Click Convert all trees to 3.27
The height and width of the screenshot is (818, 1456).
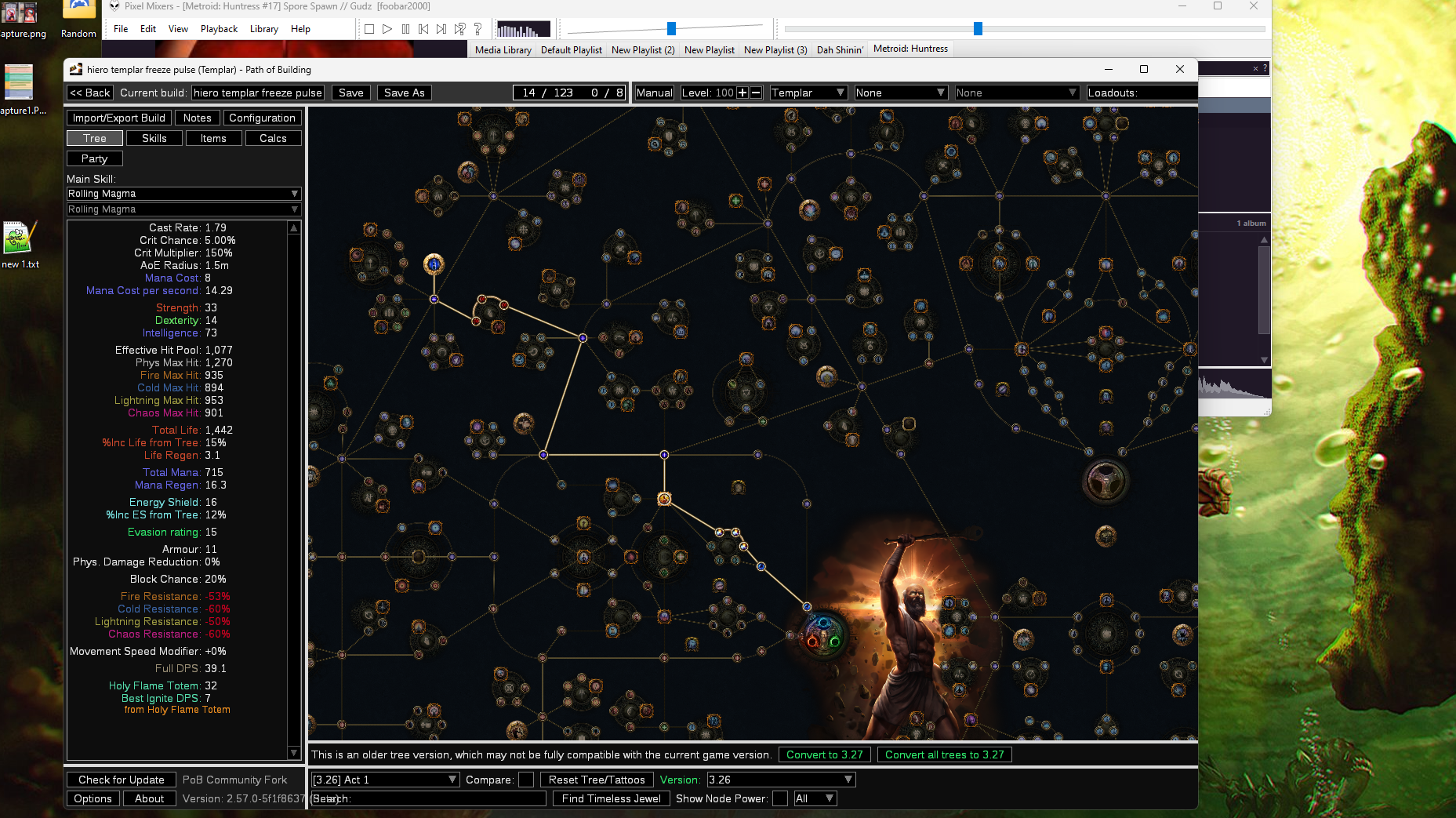[945, 754]
